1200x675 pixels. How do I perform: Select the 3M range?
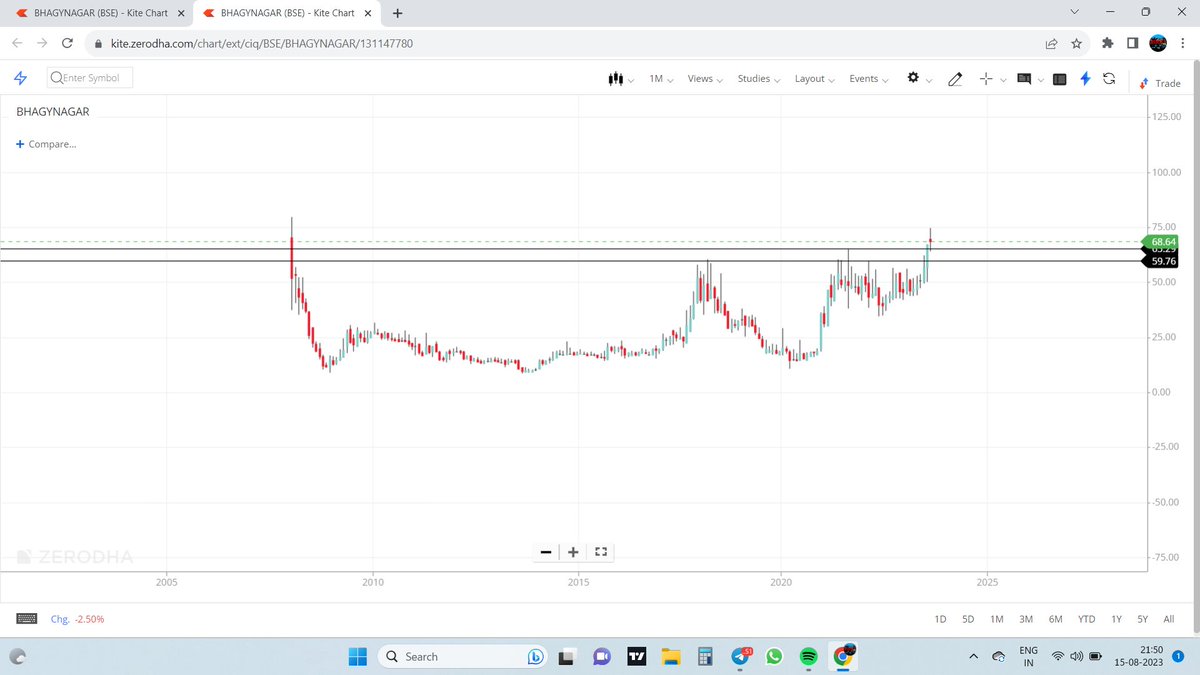tap(1026, 619)
